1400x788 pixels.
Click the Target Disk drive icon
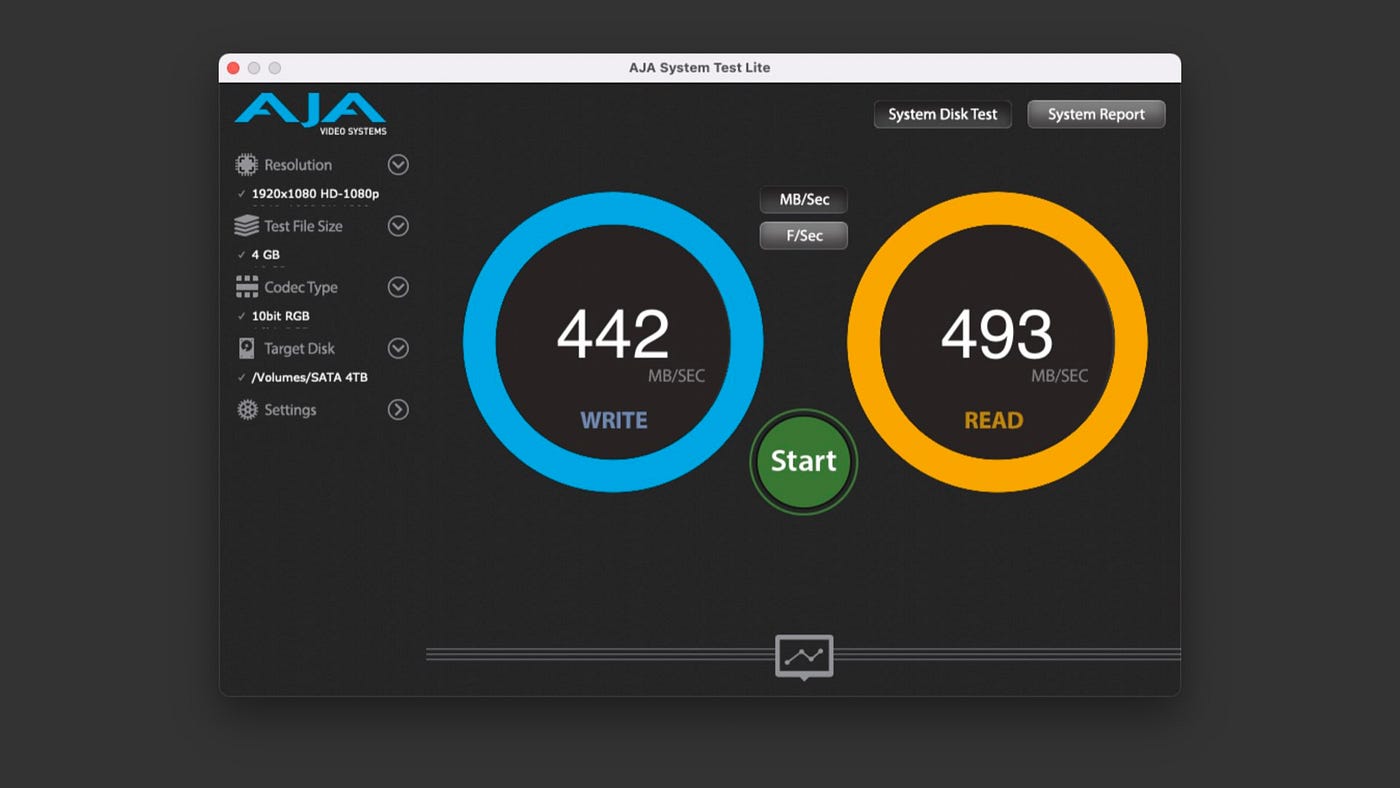click(246, 348)
